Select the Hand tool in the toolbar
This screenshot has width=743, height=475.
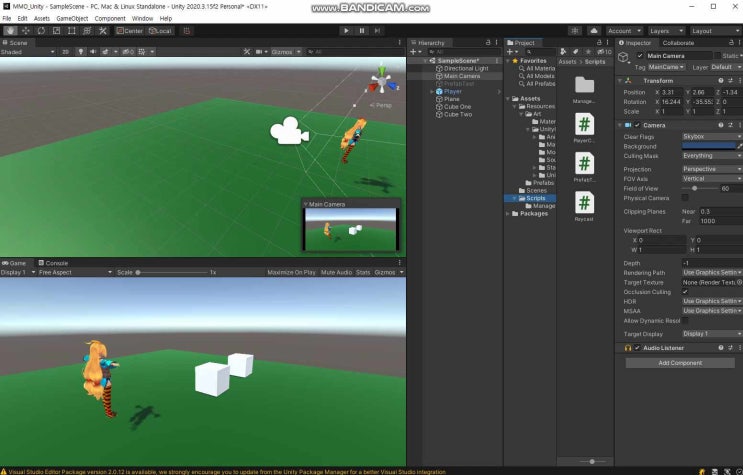coord(10,31)
